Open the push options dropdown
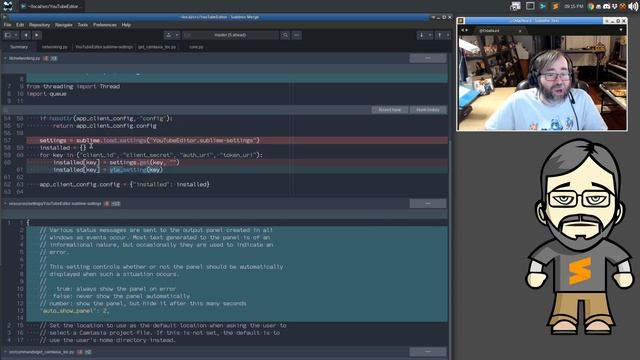Image resolution: width=640 pixels, height=360 pixels. point(448,36)
